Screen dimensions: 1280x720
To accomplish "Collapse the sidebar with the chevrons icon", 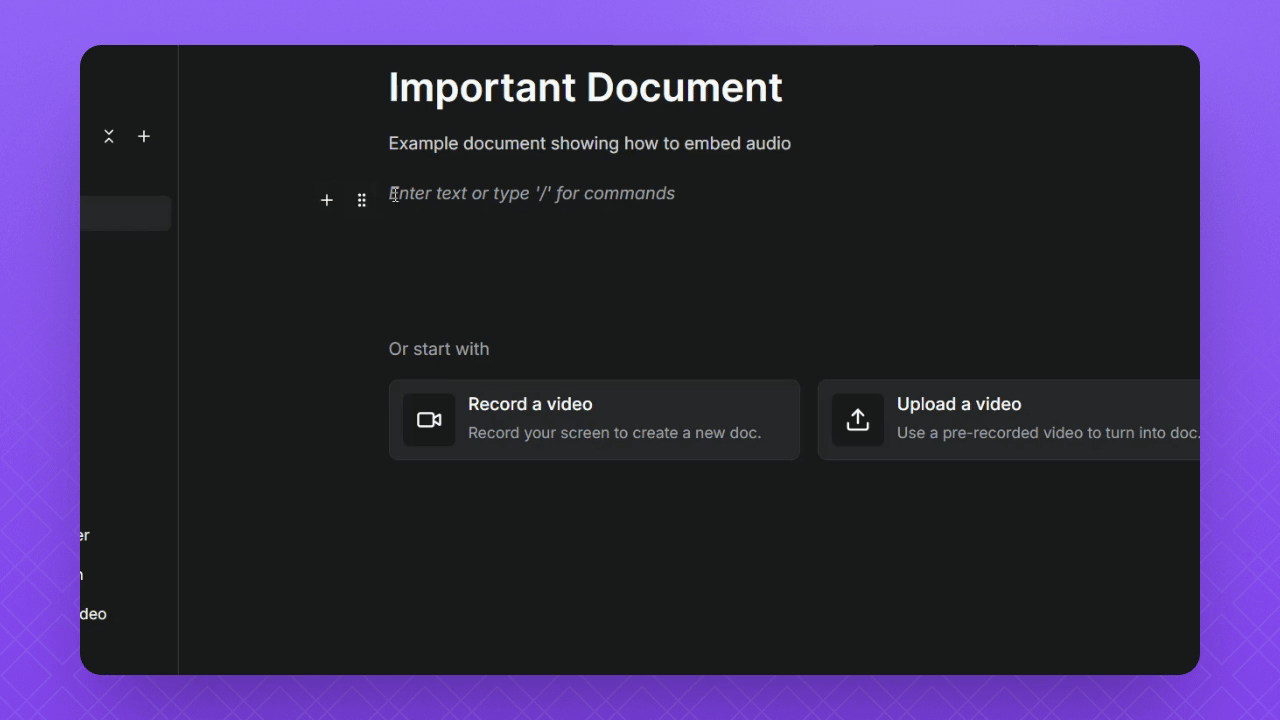I will pos(109,136).
